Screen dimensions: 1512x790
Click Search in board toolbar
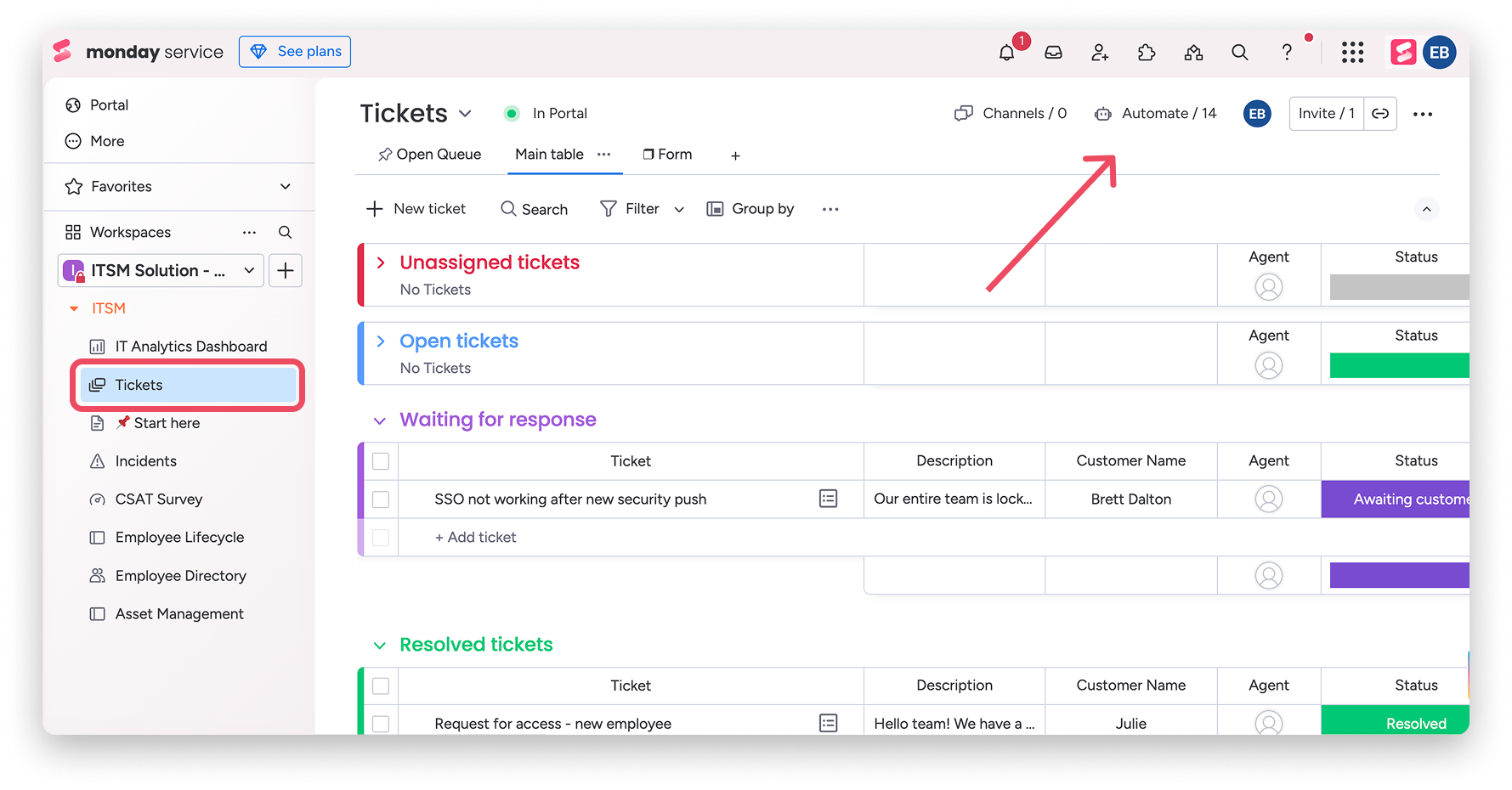click(x=534, y=209)
